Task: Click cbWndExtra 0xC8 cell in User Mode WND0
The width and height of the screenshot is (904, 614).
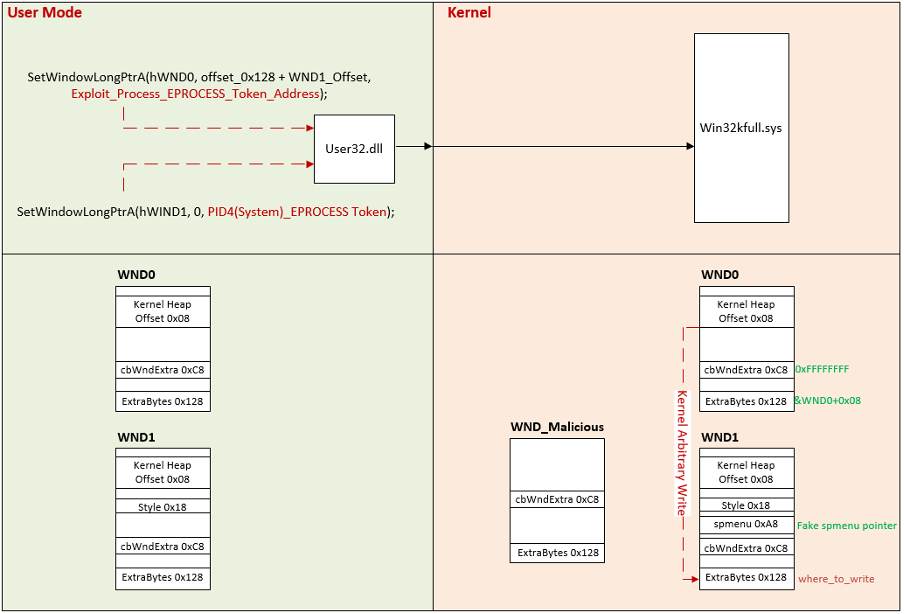Action: point(162,370)
